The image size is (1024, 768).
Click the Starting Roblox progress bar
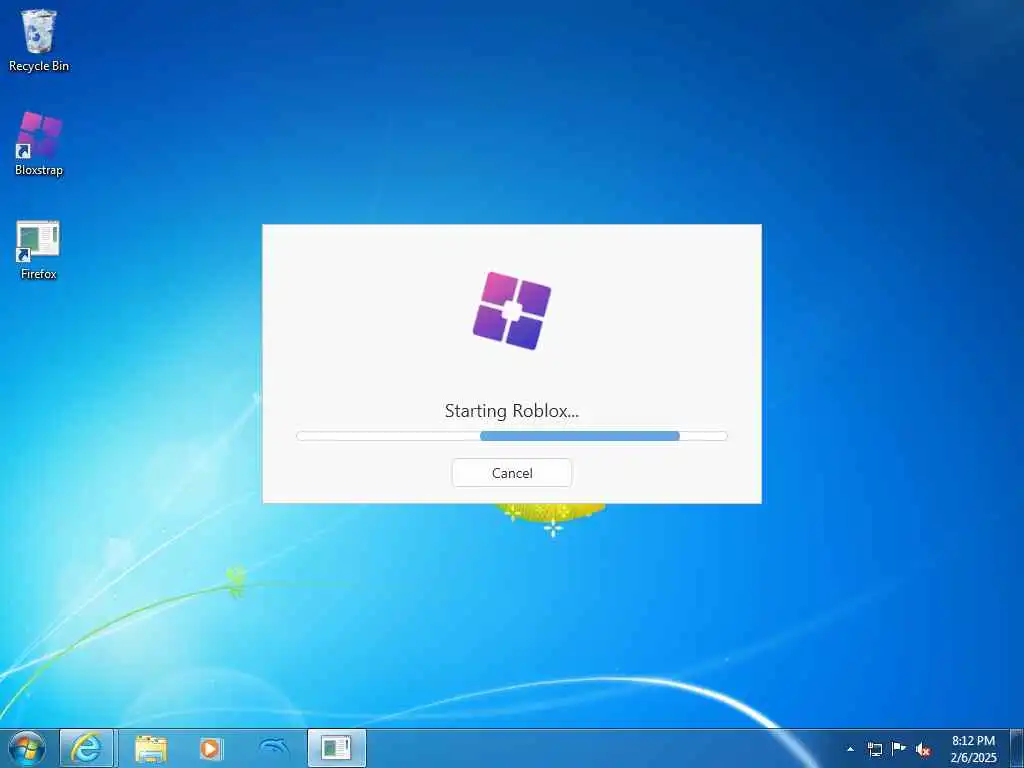pyautogui.click(x=511, y=436)
